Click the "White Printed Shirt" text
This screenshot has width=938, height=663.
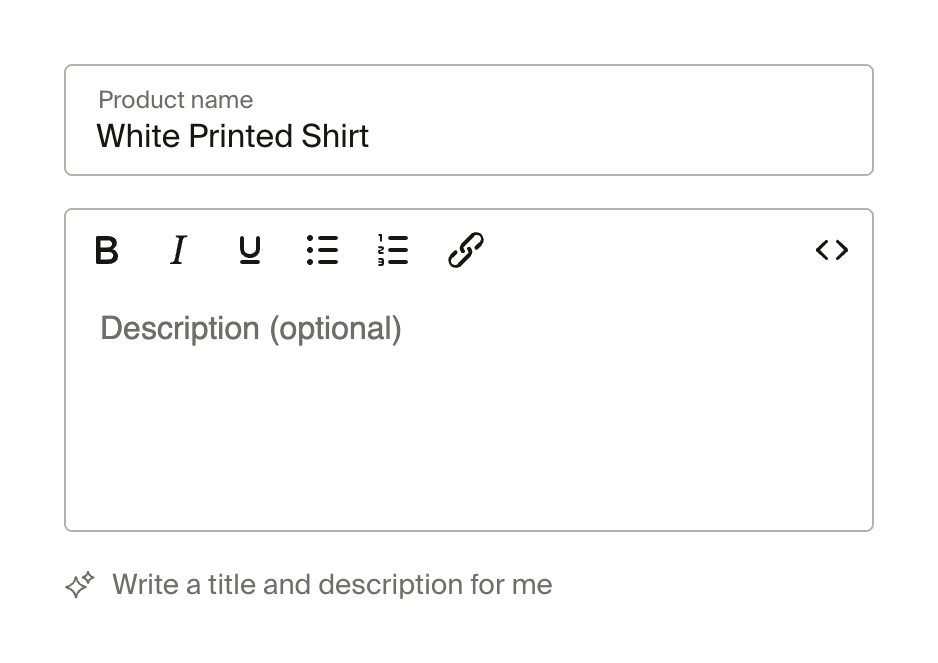coord(233,136)
